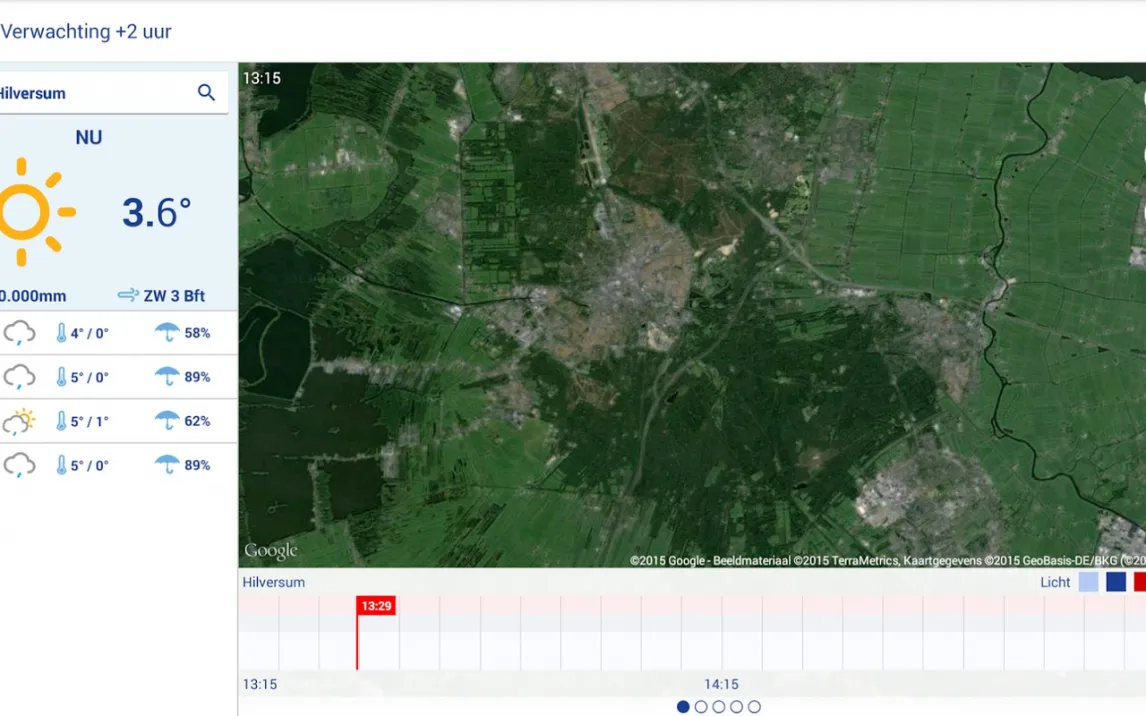Open the forecast row with 89% and 5° / 0° second
Image resolution: width=1146 pixels, height=716 pixels.
pos(118,377)
